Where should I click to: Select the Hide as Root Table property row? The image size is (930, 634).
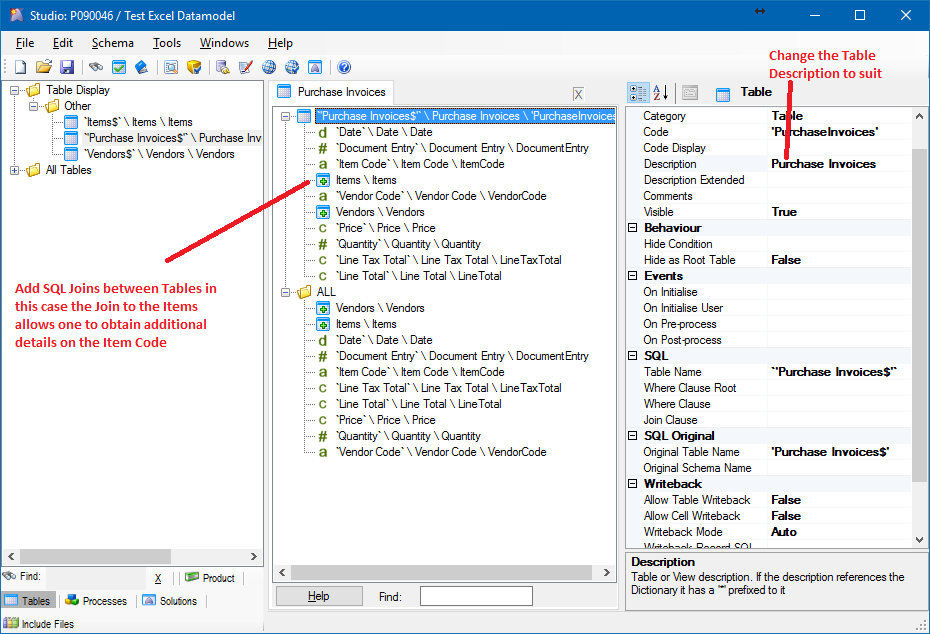click(769, 260)
